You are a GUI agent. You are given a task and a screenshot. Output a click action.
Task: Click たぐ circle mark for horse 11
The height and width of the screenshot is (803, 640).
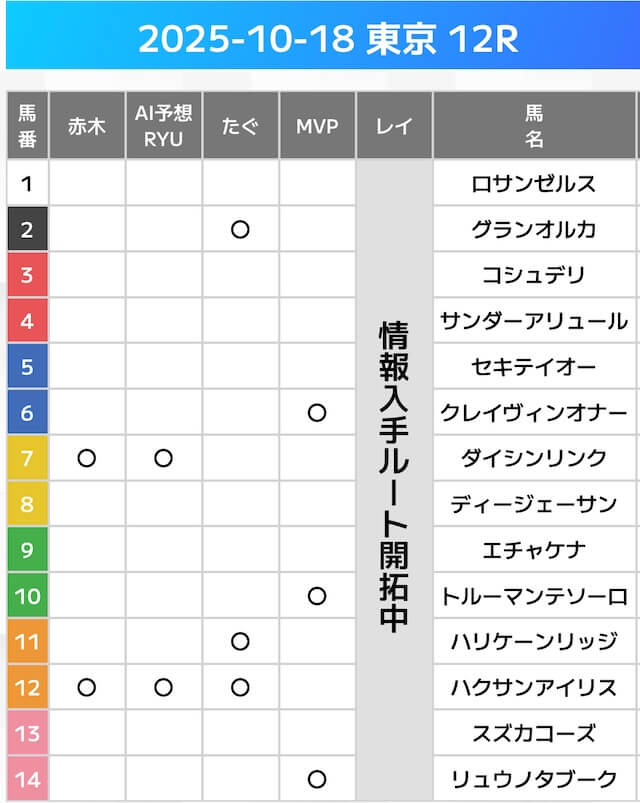[240, 642]
